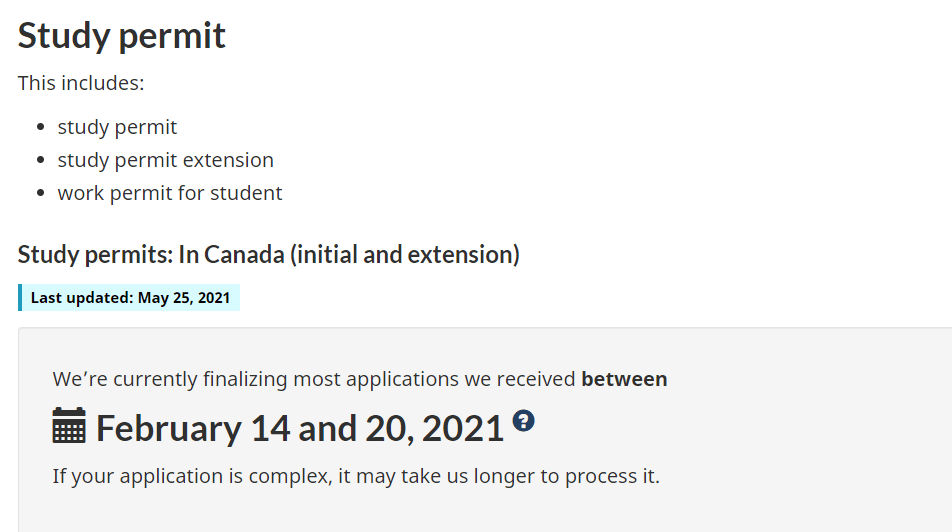
Task: Select 'study permit extension' list item text
Action: pyautogui.click(x=165, y=160)
